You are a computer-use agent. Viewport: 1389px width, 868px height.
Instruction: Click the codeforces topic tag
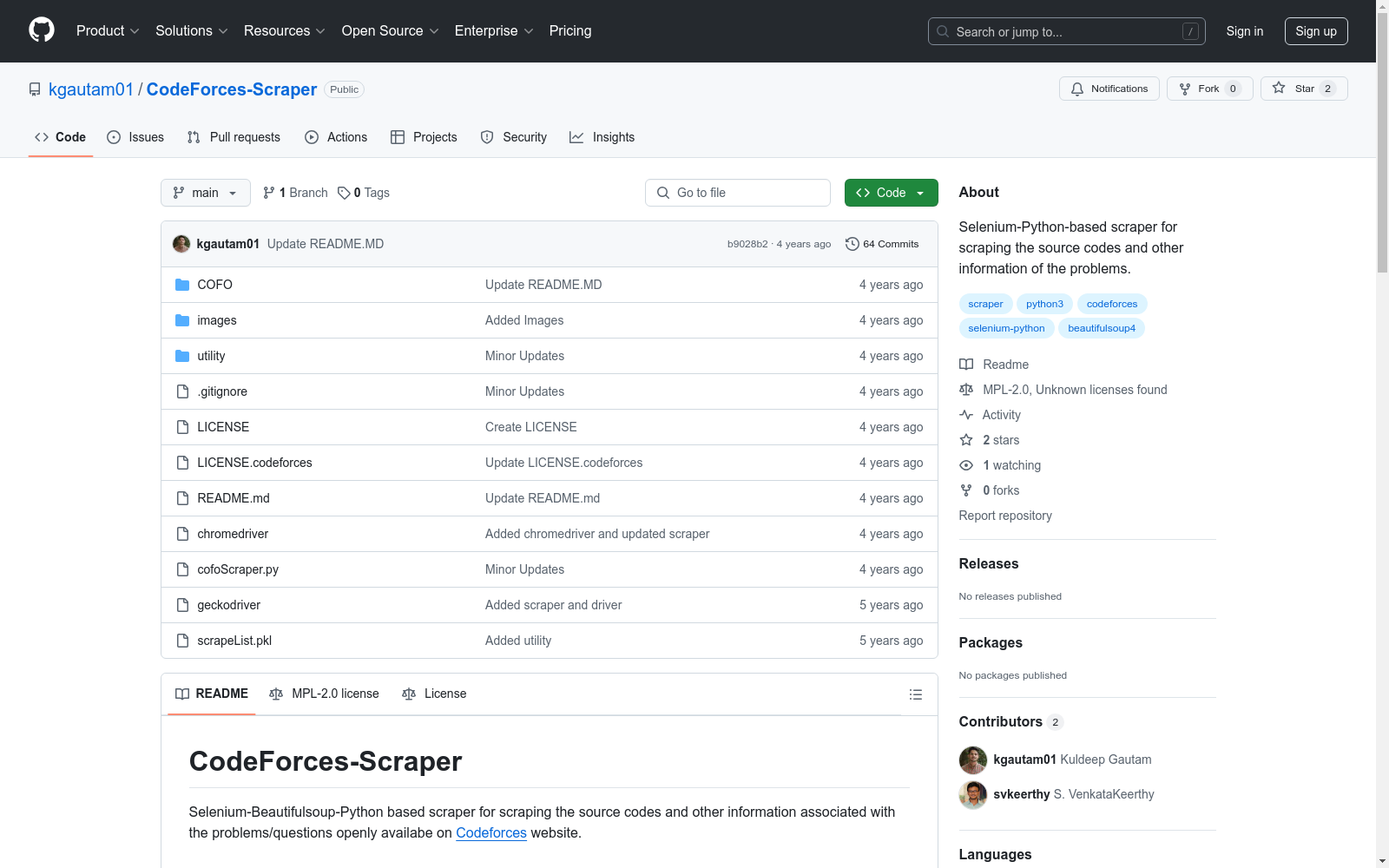(1112, 304)
